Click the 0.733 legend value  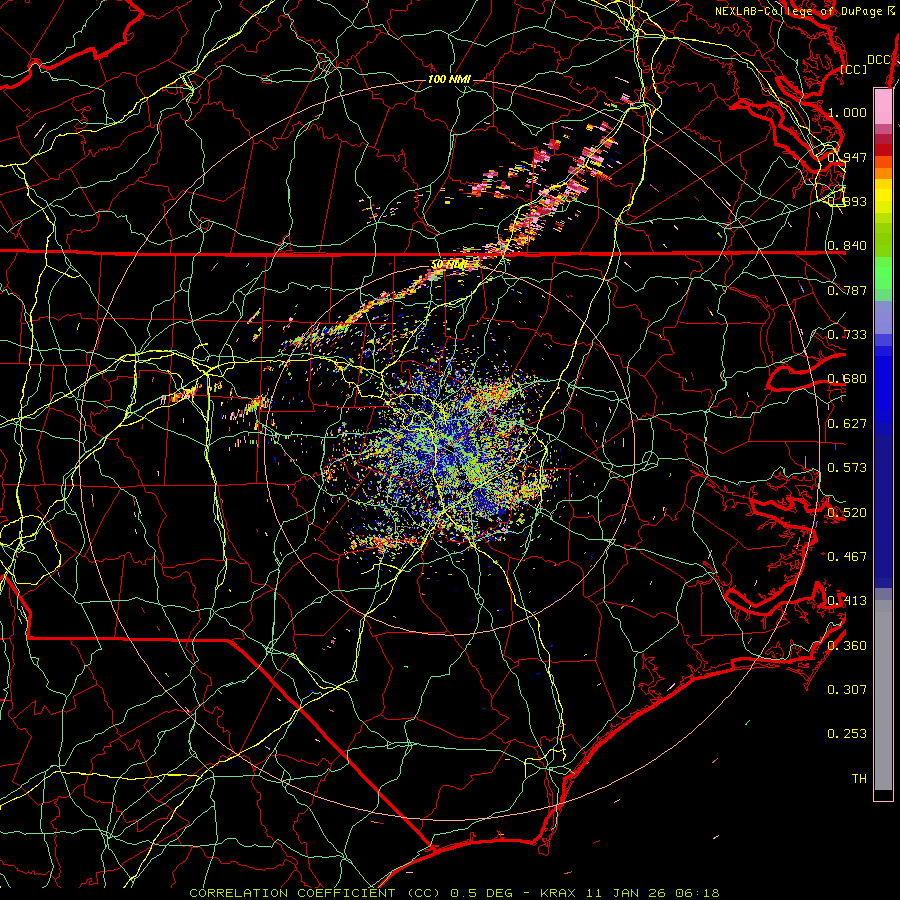[x=847, y=335]
